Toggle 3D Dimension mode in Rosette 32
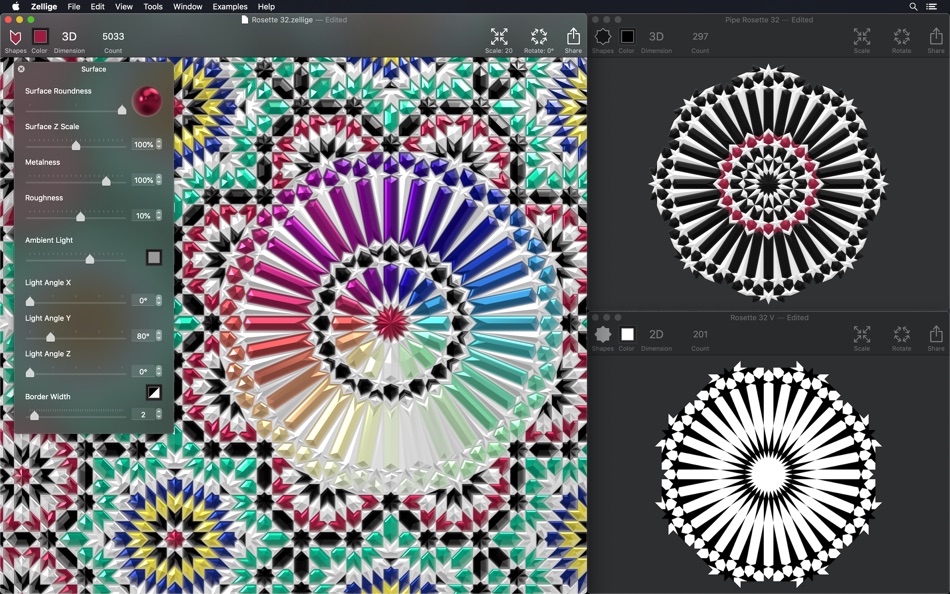This screenshot has height=594, width=950. [69, 37]
